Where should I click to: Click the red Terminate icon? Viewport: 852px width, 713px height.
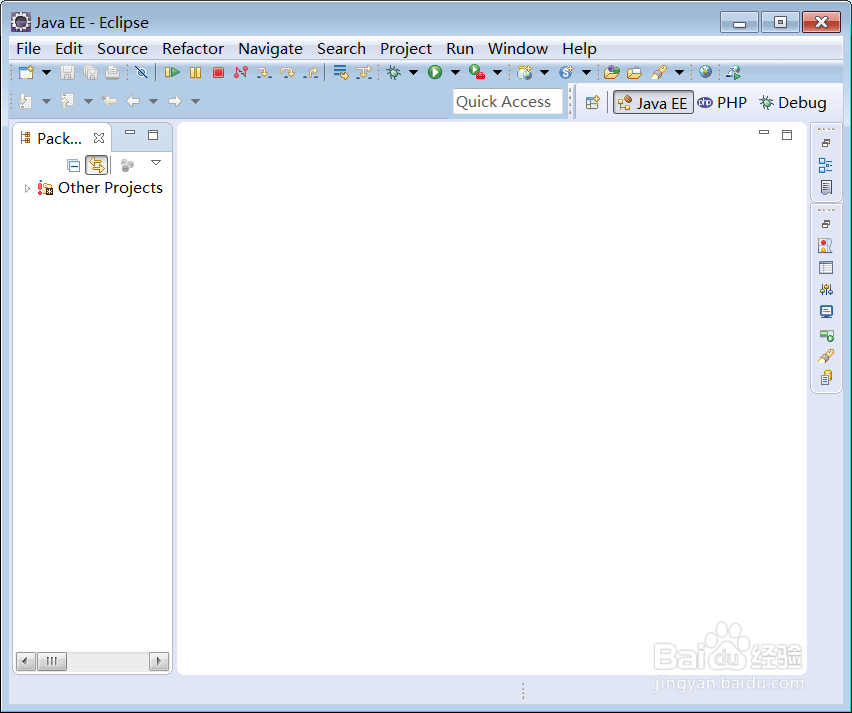(x=218, y=72)
